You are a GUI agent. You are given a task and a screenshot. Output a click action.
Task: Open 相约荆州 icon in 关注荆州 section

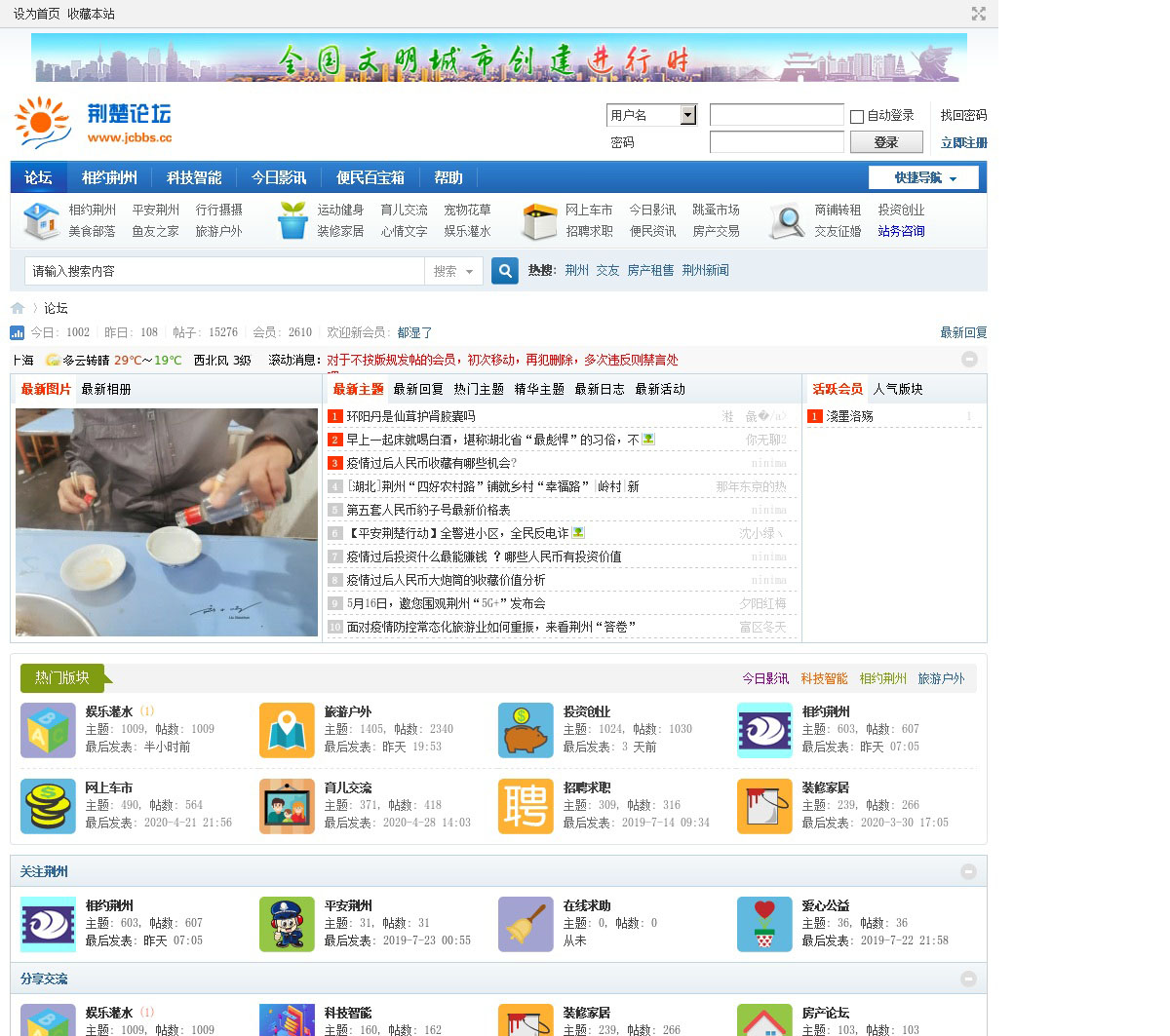pyautogui.click(x=48, y=924)
